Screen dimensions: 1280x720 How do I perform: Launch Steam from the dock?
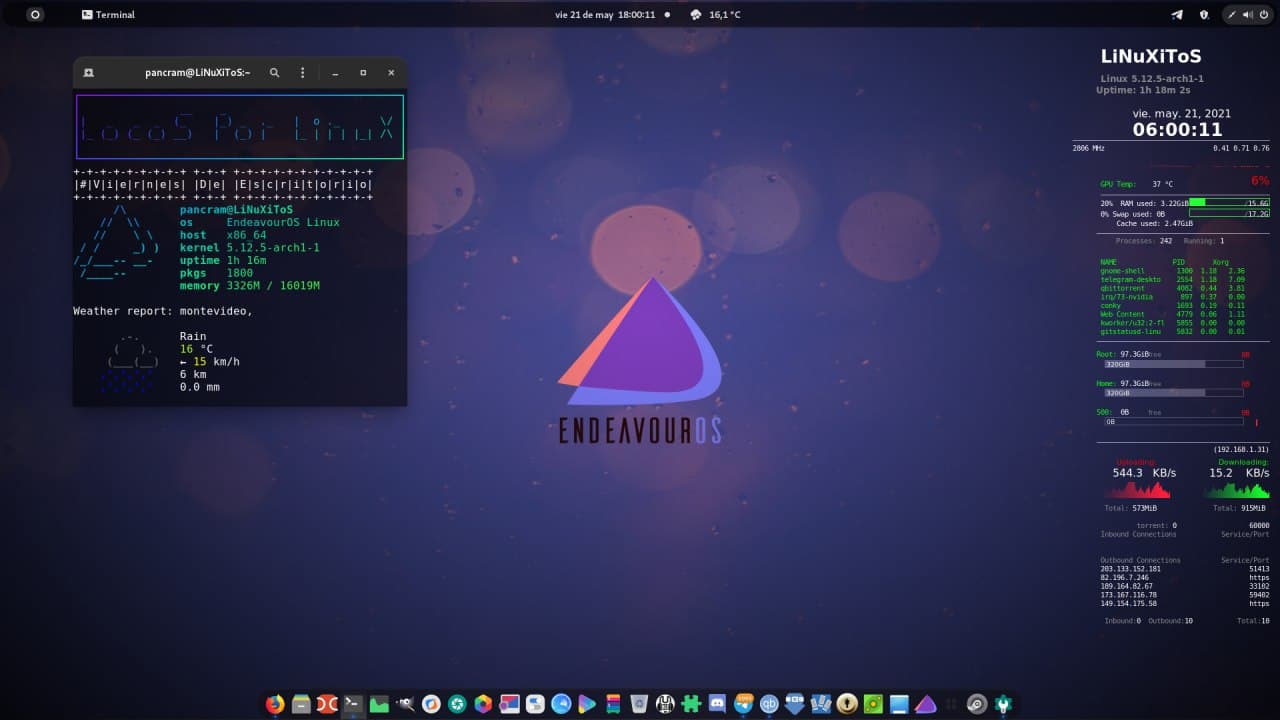coord(977,704)
